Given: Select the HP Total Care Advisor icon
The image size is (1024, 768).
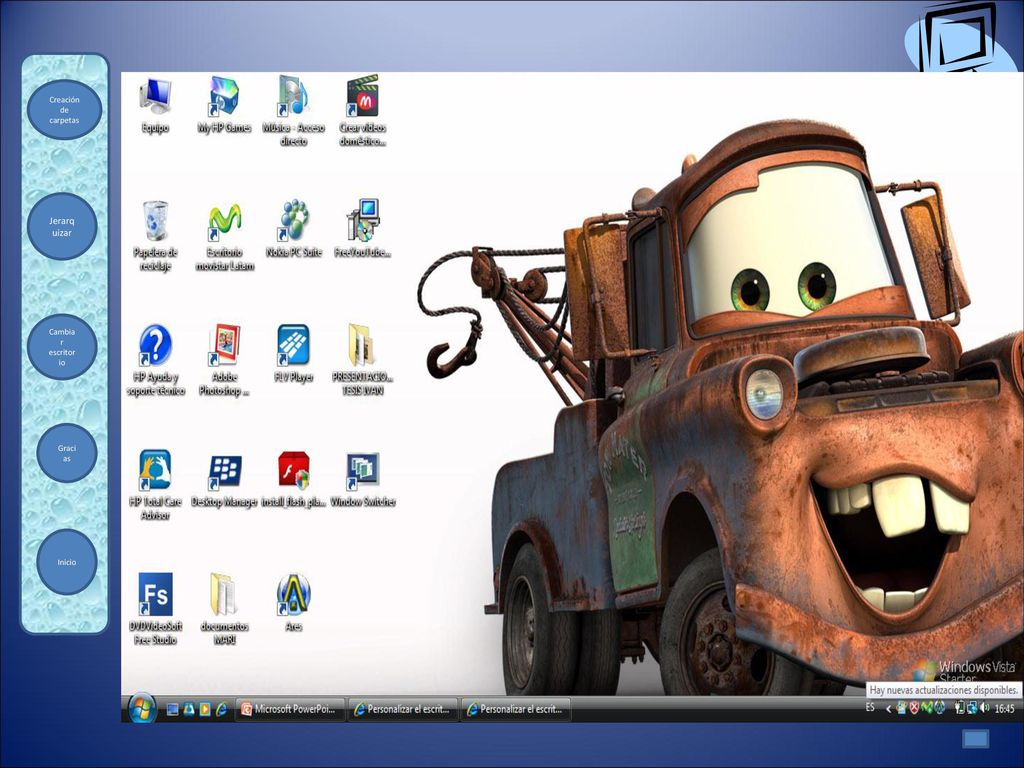Looking at the screenshot, I should pyautogui.click(x=155, y=485).
